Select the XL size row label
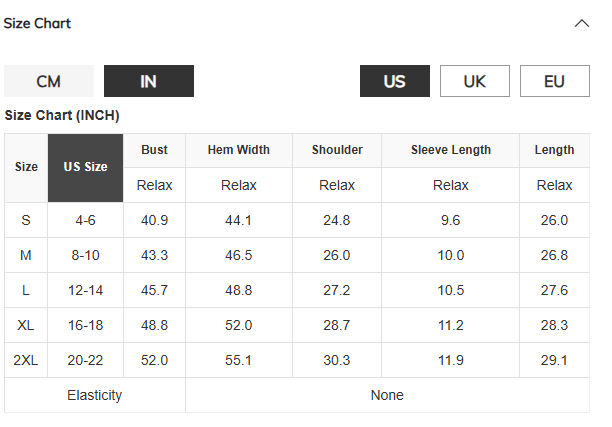The image size is (612, 427). tap(26, 325)
